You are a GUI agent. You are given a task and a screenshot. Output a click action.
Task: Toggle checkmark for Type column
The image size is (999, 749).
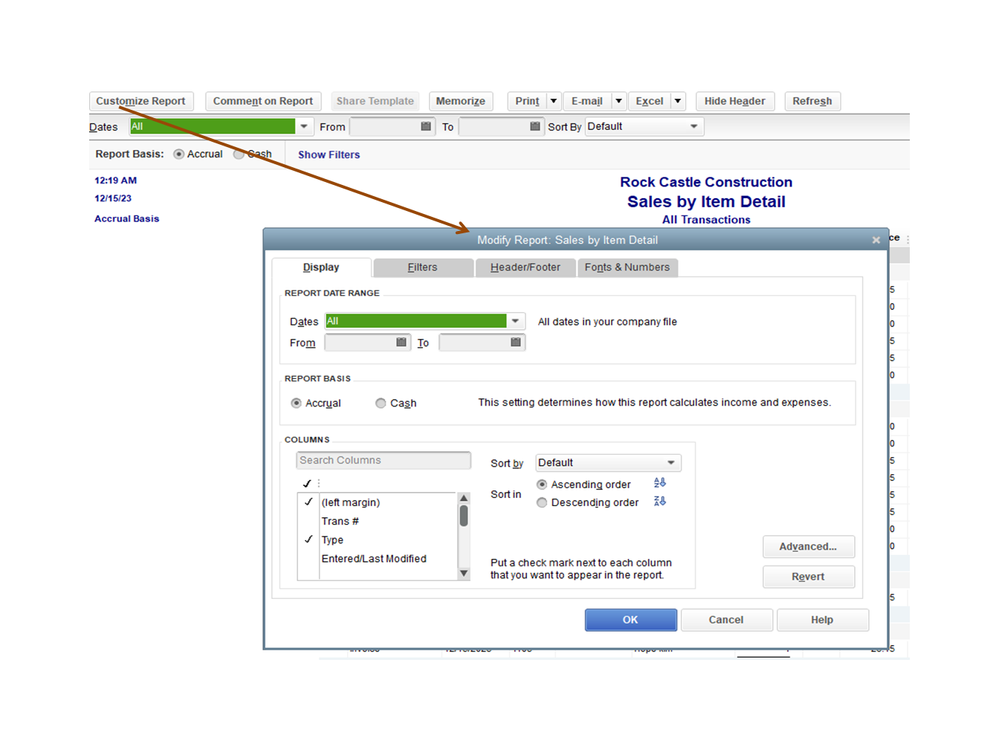[x=308, y=539]
